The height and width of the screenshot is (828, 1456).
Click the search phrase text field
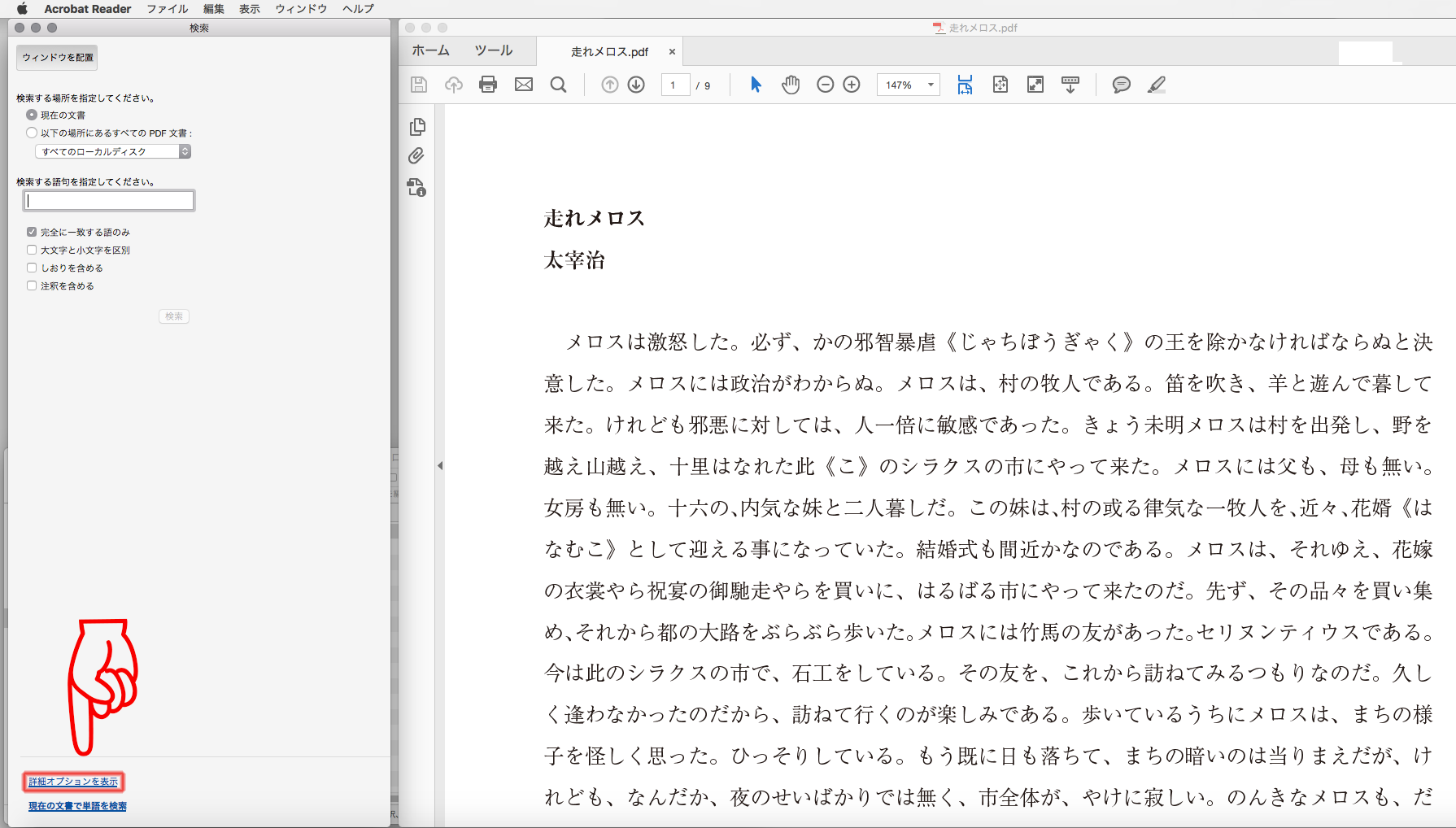[x=109, y=200]
